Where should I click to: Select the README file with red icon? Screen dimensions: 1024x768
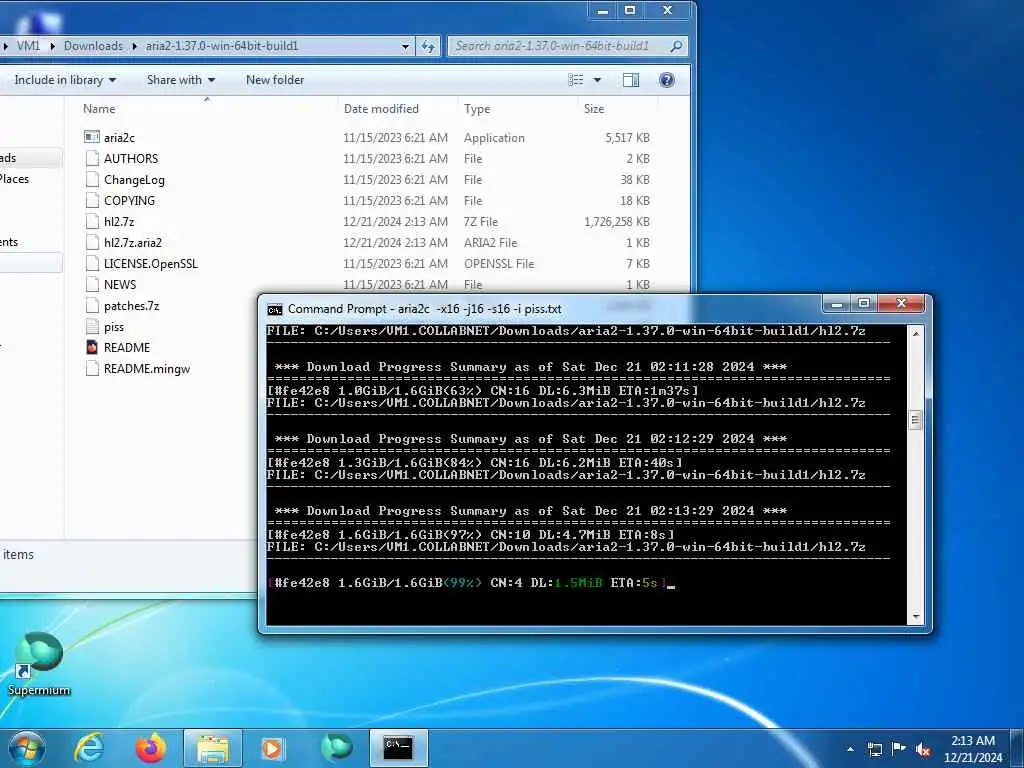click(x=92, y=347)
